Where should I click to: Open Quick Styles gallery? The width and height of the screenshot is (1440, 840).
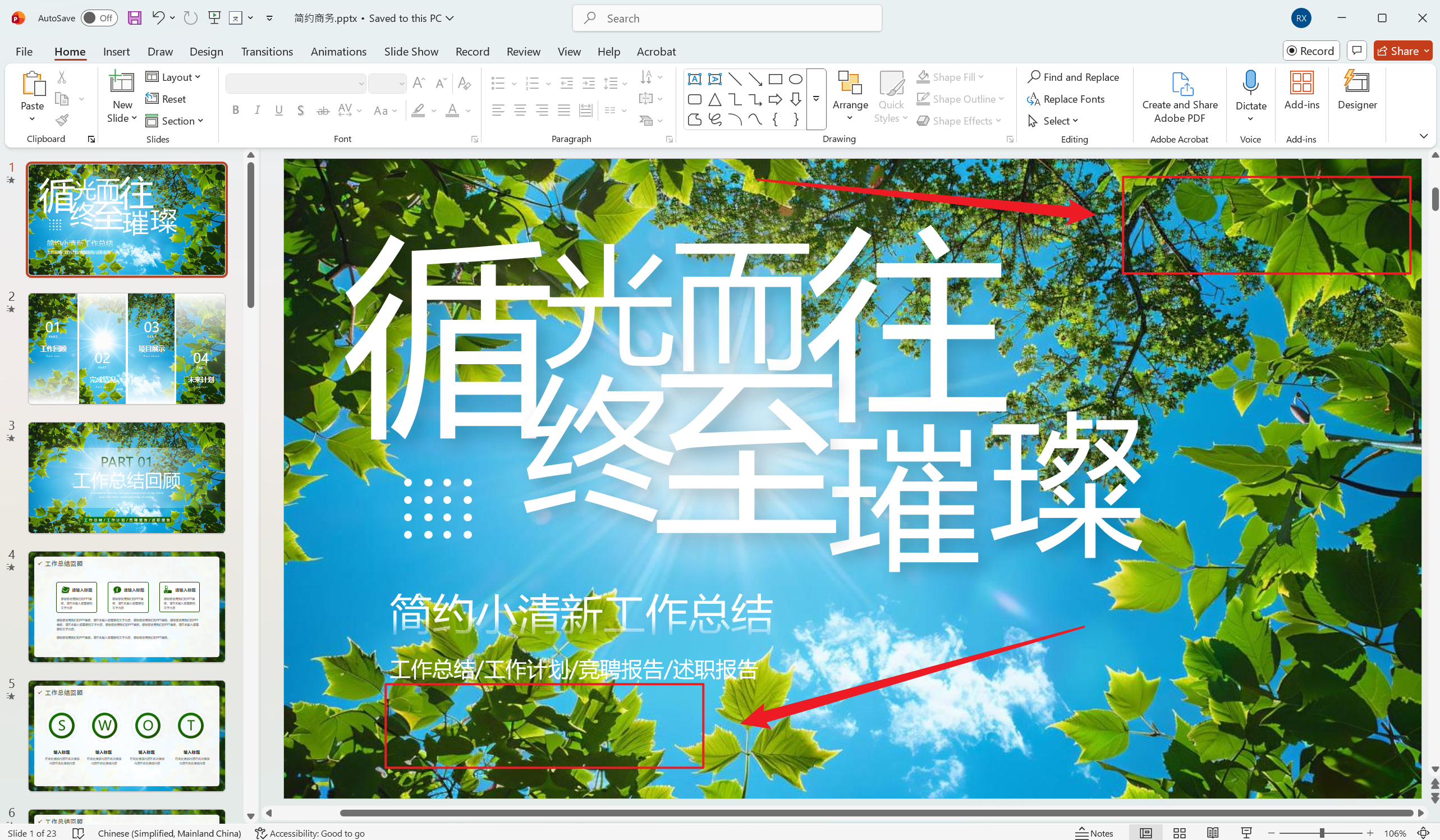pyautogui.click(x=890, y=97)
